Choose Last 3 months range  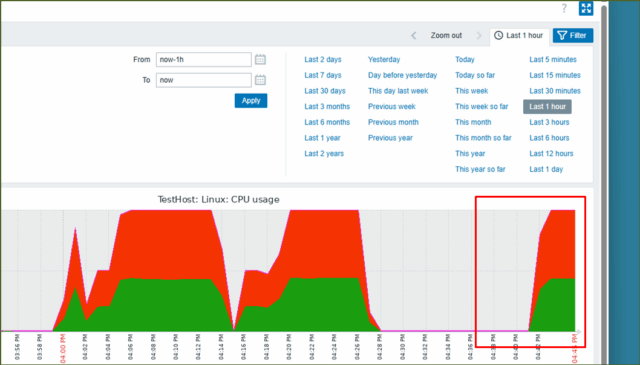(x=327, y=107)
